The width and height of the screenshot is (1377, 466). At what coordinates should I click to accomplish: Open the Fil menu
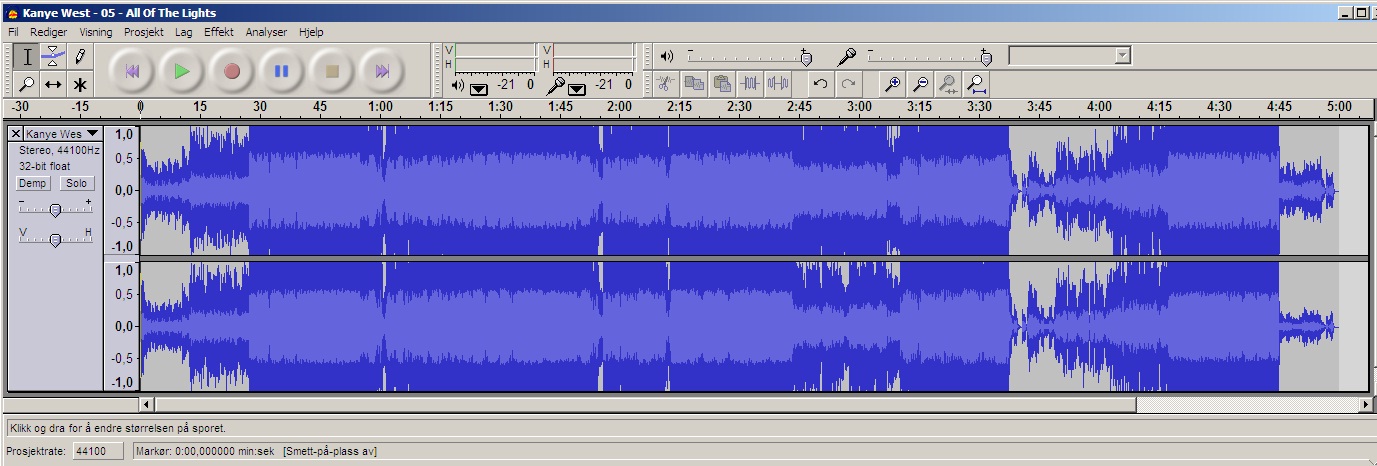(x=13, y=32)
